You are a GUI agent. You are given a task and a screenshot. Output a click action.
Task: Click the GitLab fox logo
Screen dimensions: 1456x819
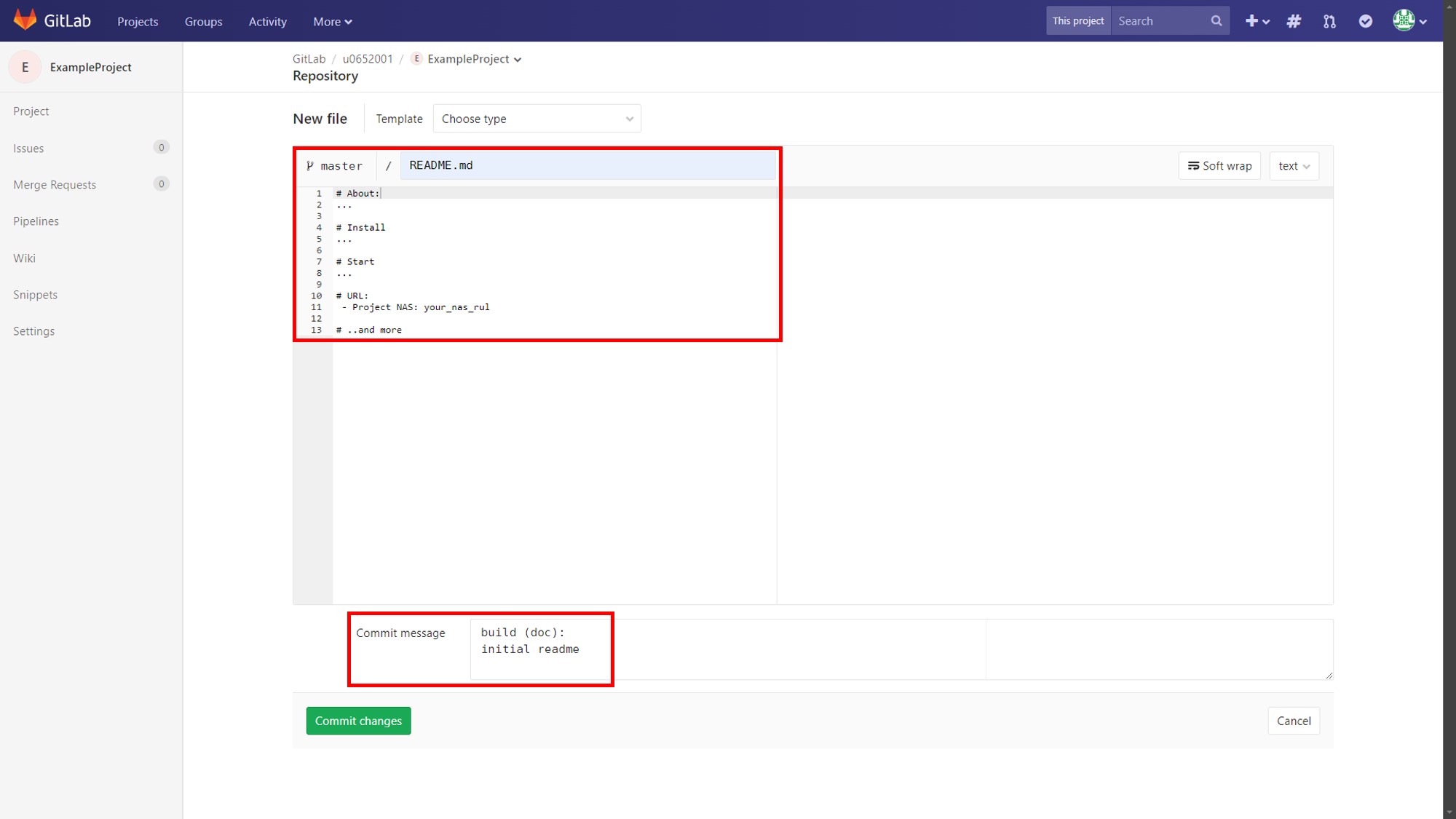point(25,20)
